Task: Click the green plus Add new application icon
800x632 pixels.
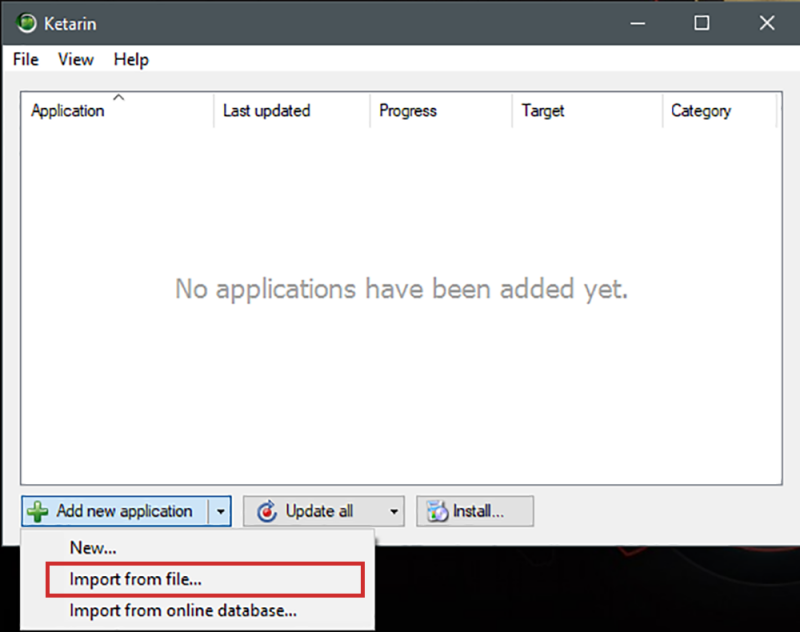Action: pos(38,511)
